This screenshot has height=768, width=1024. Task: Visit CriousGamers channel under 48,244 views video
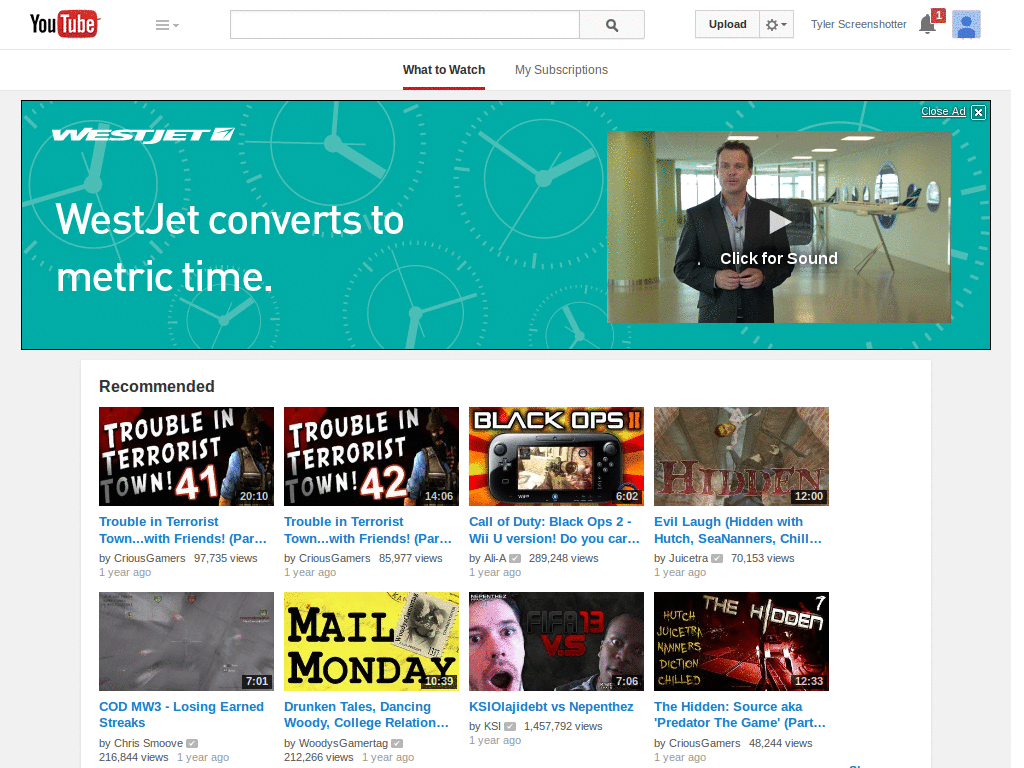[x=705, y=743]
